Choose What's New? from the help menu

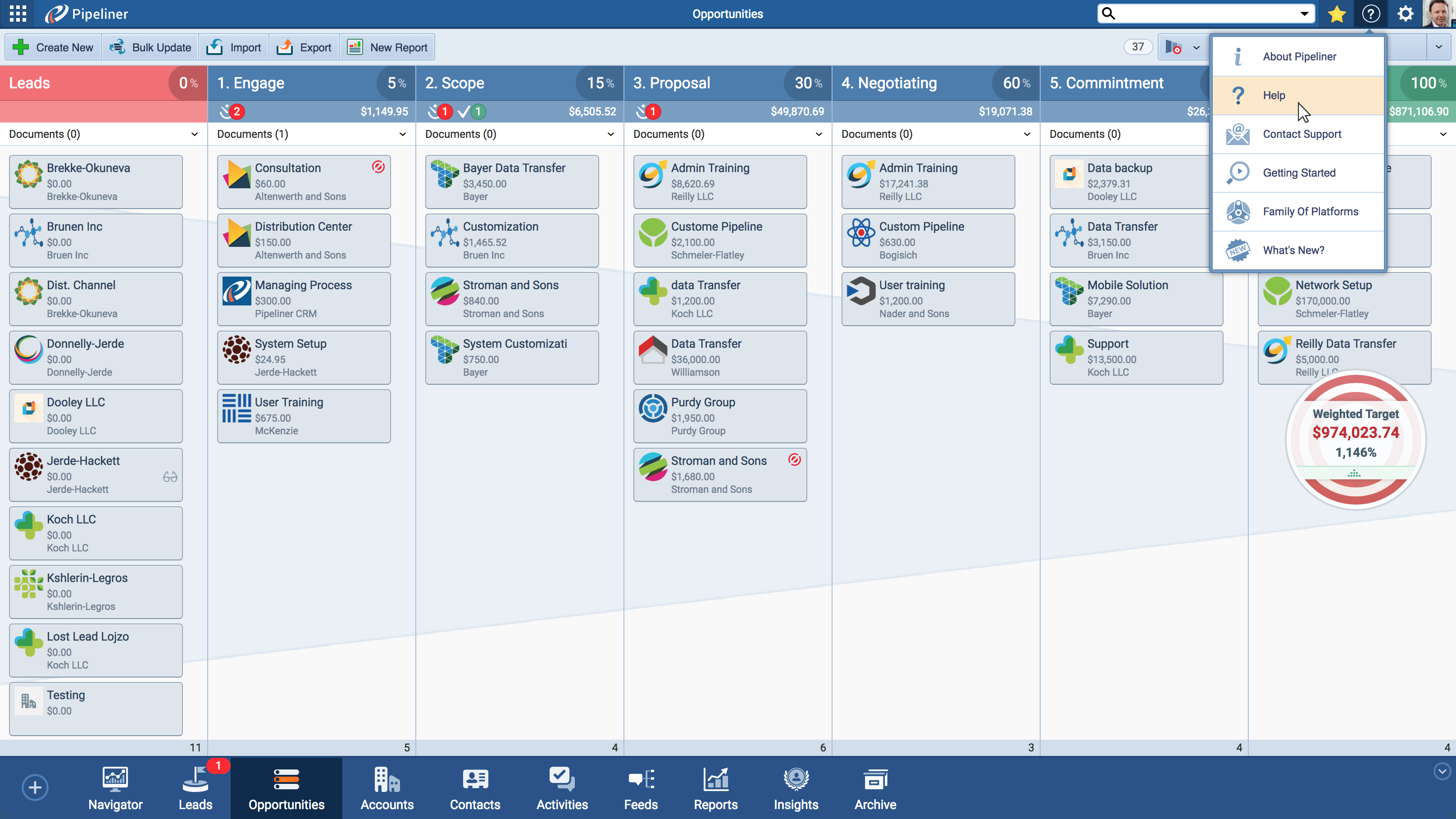[1293, 250]
